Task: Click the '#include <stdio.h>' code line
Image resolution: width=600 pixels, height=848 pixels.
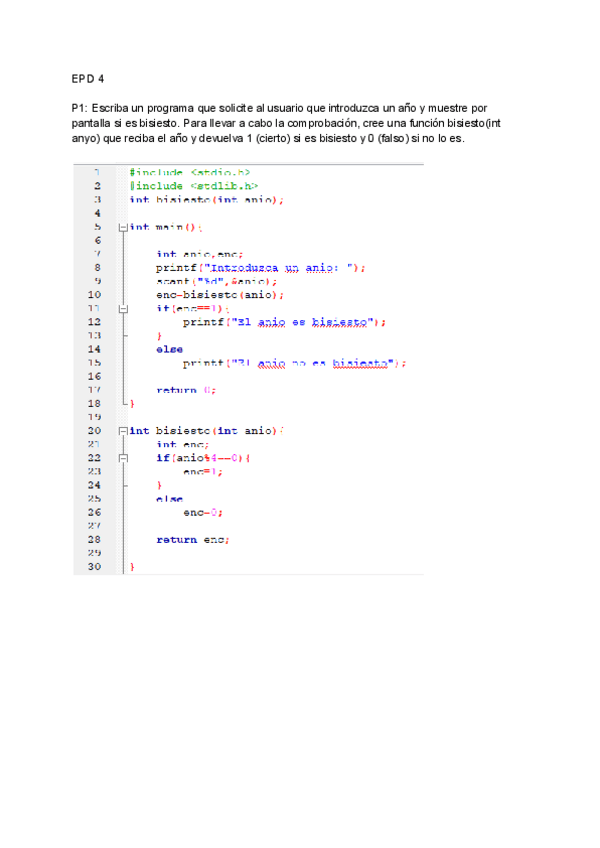Action: tap(189, 173)
